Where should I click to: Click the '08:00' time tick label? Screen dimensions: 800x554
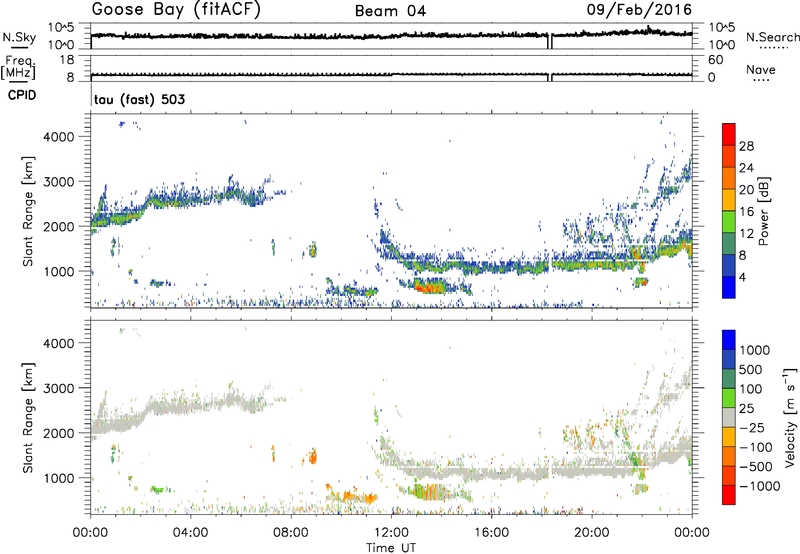[x=291, y=533]
